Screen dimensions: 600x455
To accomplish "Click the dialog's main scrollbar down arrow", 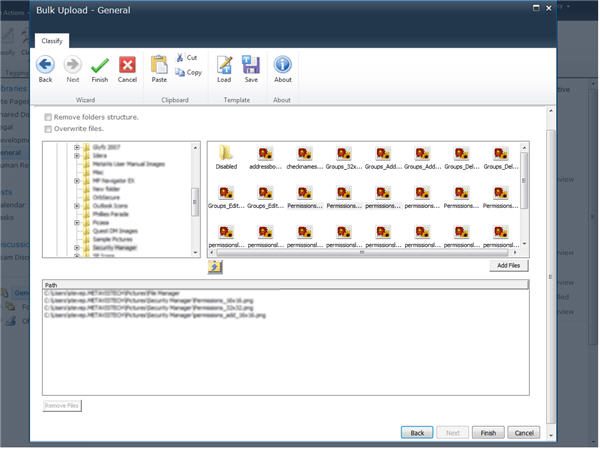I will (x=551, y=435).
